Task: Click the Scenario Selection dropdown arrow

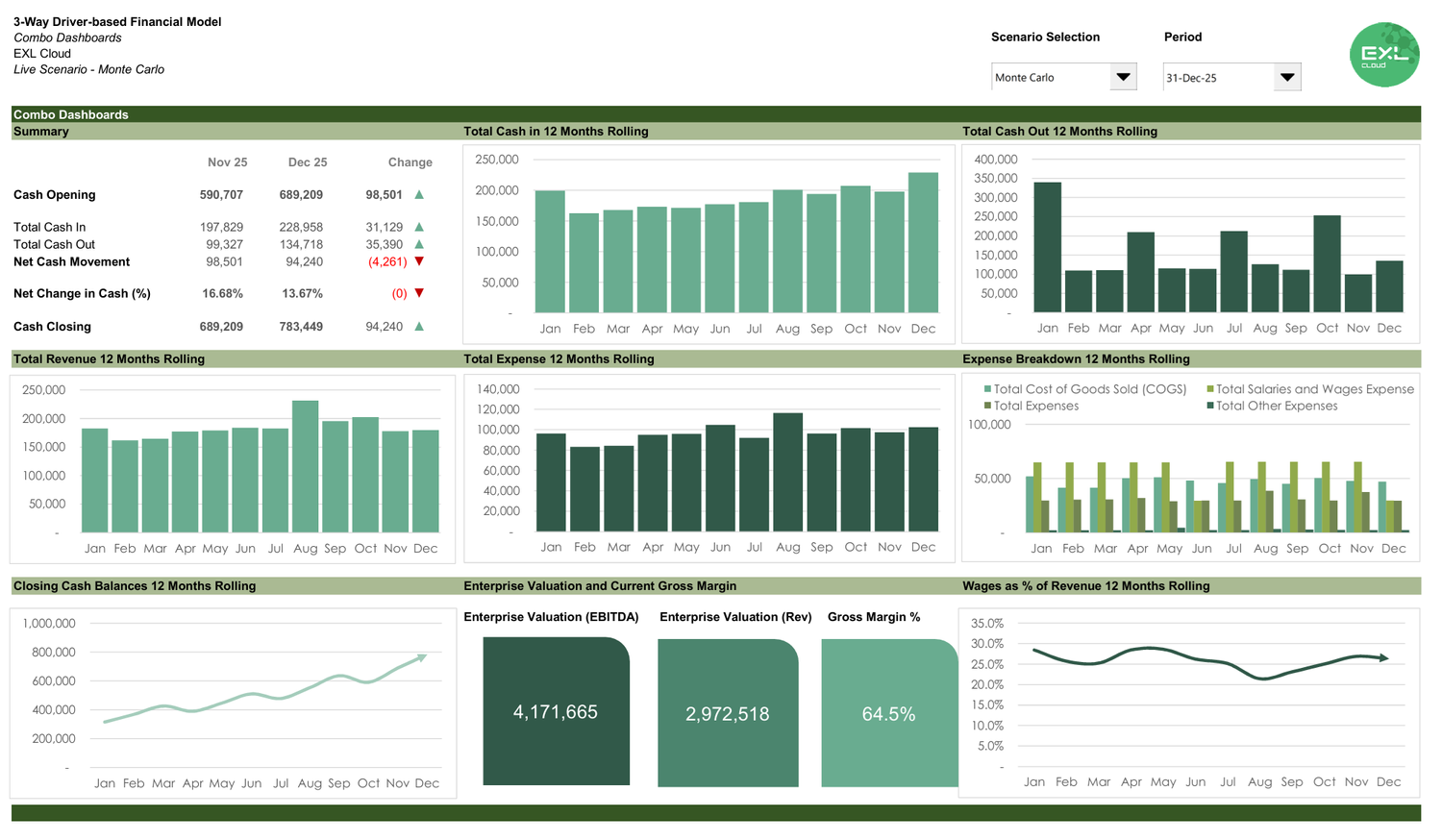Action: 1123,76
